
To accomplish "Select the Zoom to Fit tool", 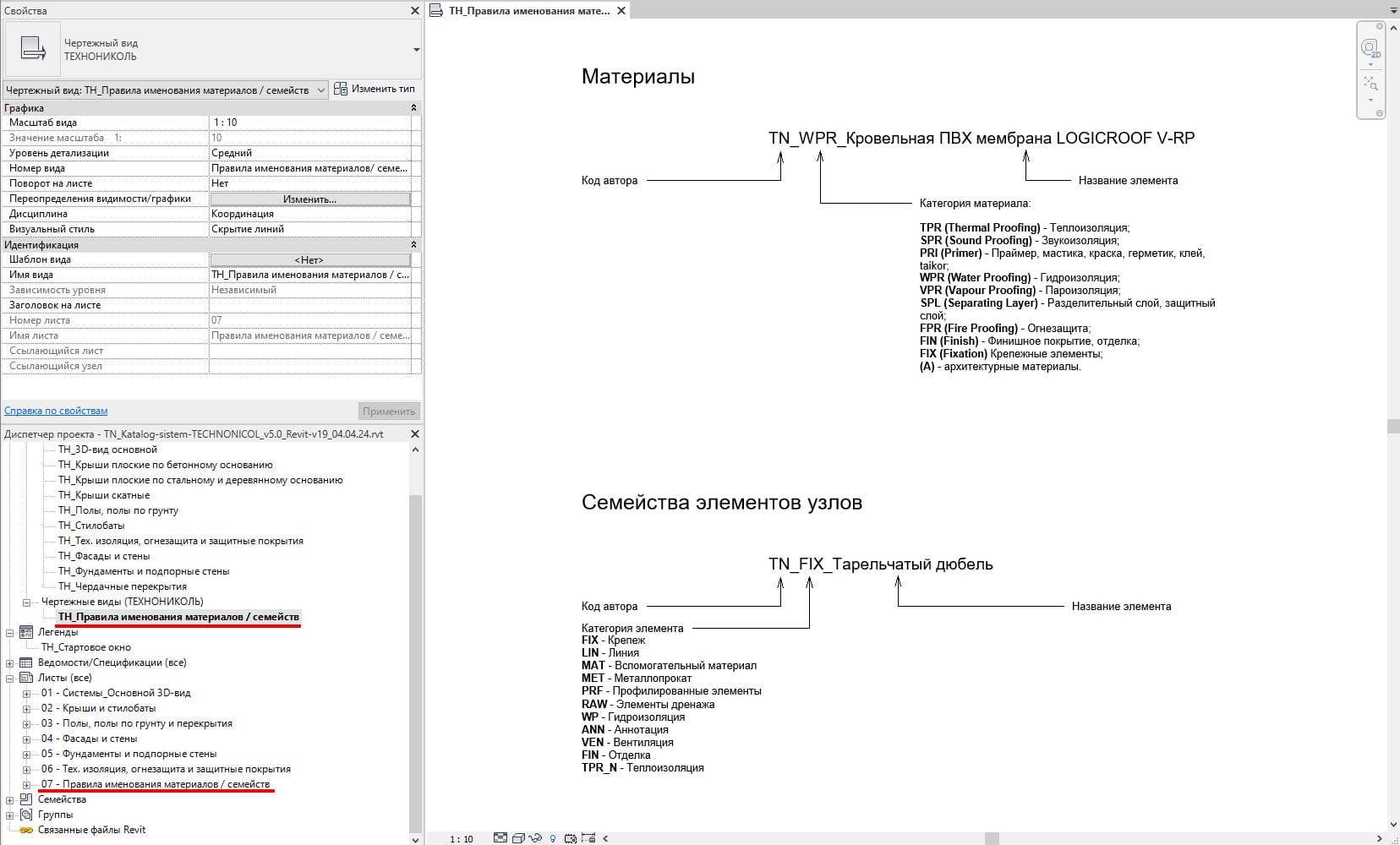I will [x=1370, y=82].
